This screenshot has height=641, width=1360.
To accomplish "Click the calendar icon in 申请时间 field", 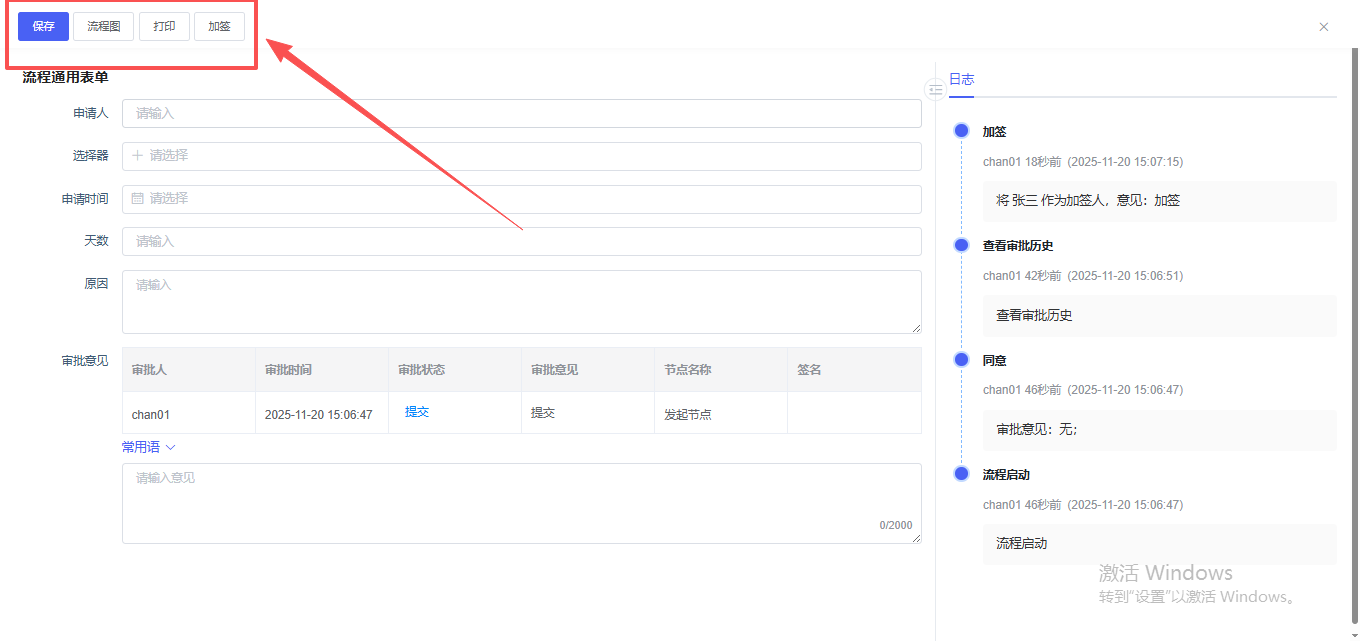I will pyautogui.click(x=138, y=199).
